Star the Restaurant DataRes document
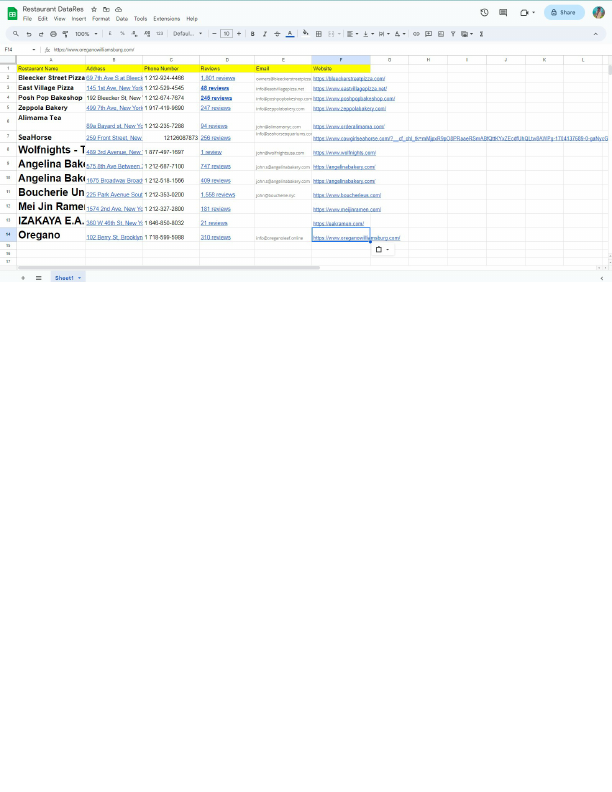The height and width of the screenshot is (792, 612). (x=94, y=10)
